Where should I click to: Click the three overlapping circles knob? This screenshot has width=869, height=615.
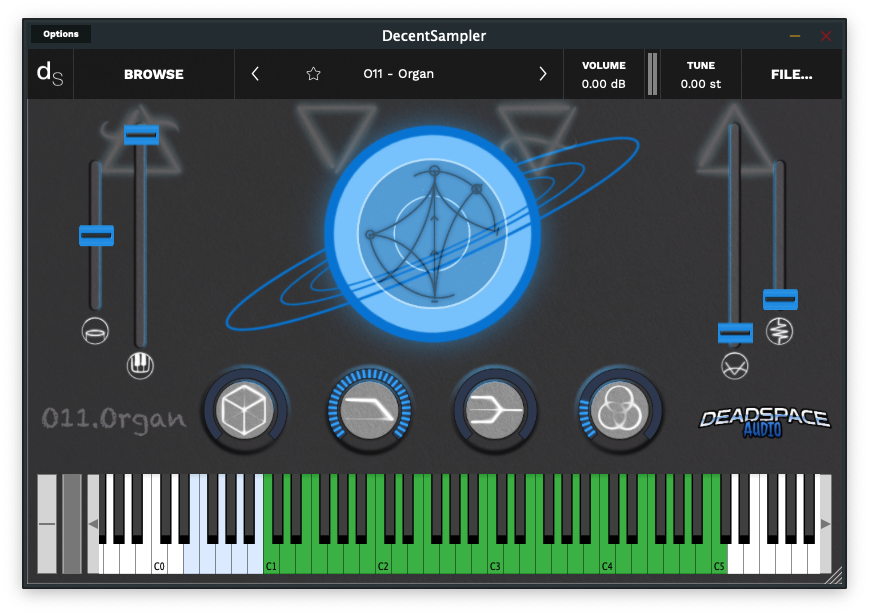(620, 411)
